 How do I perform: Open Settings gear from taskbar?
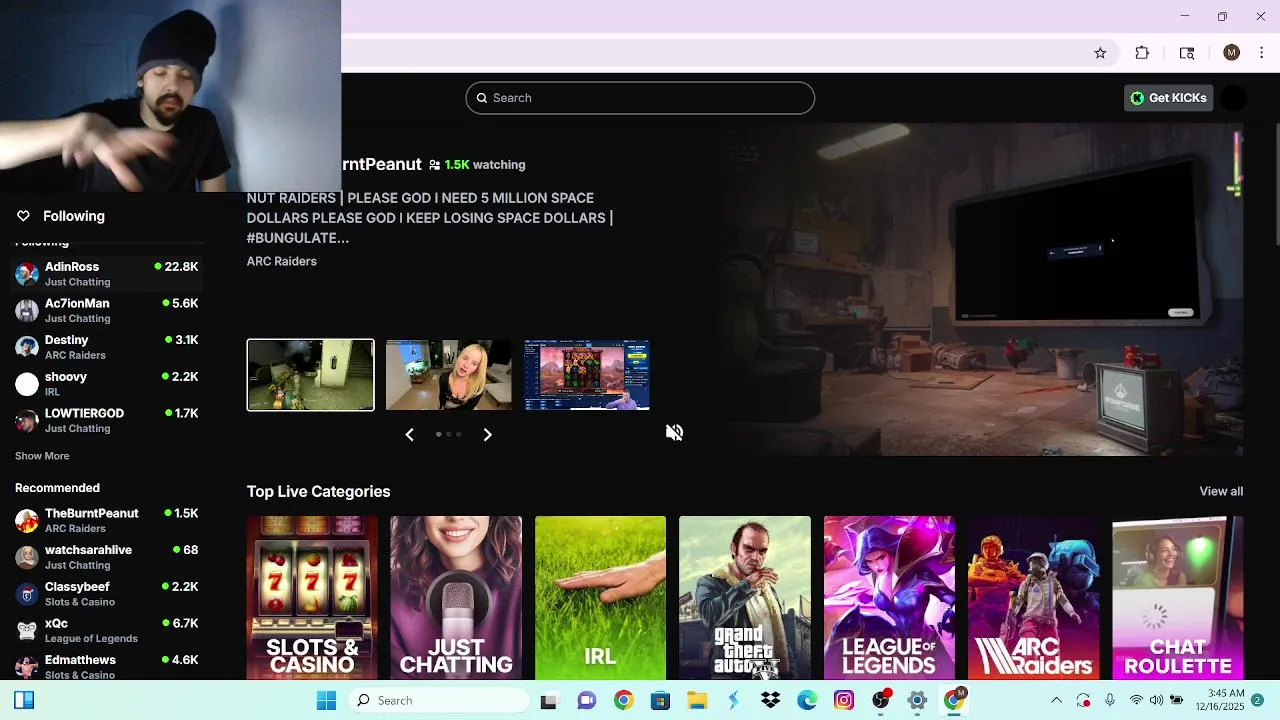point(917,700)
